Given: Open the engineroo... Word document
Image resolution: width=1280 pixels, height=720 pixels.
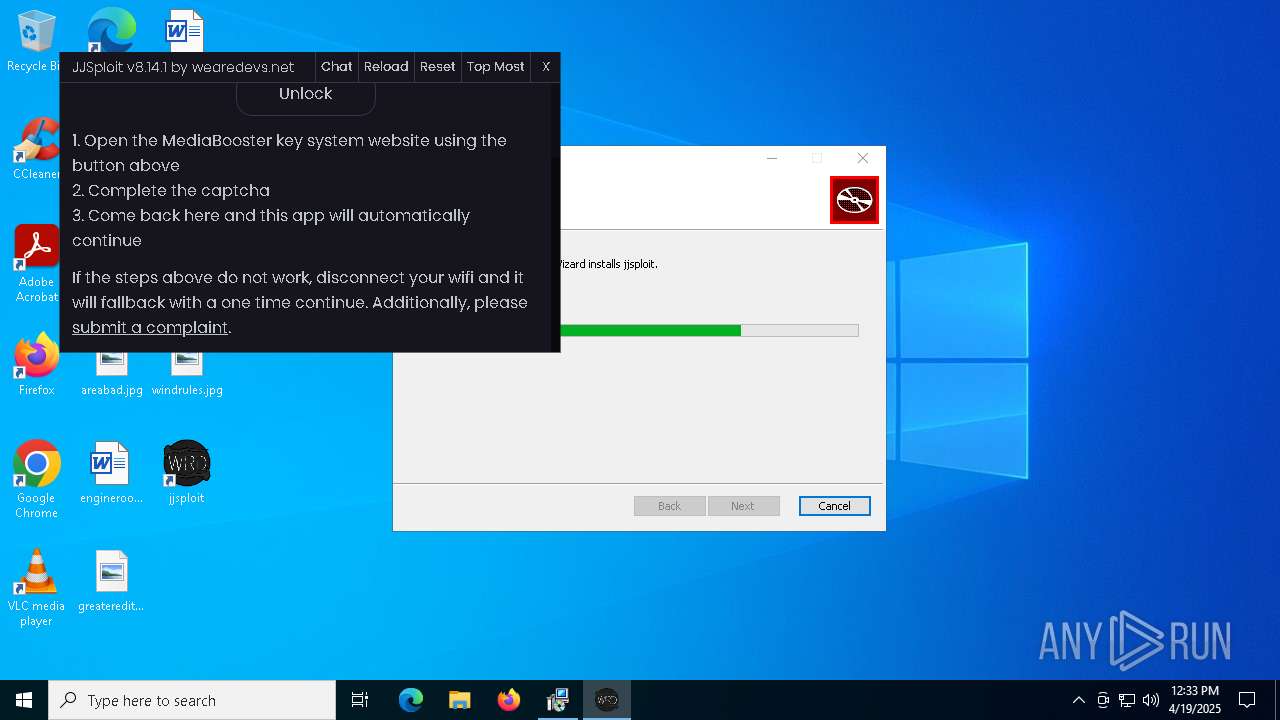Looking at the screenshot, I should (x=111, y=473).
